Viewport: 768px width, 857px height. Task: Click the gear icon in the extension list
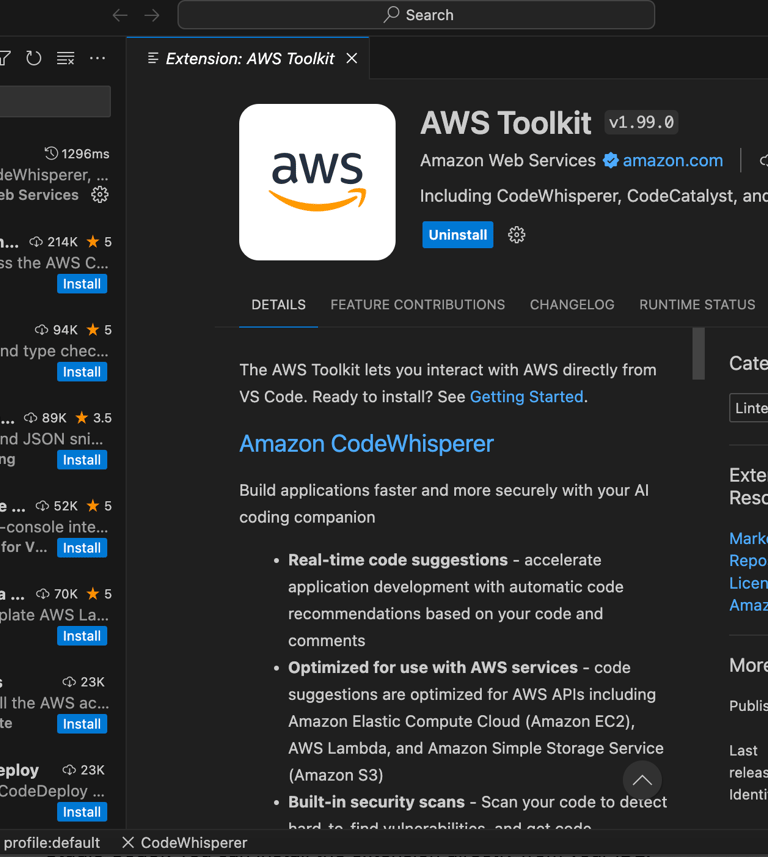coord(100,195)
